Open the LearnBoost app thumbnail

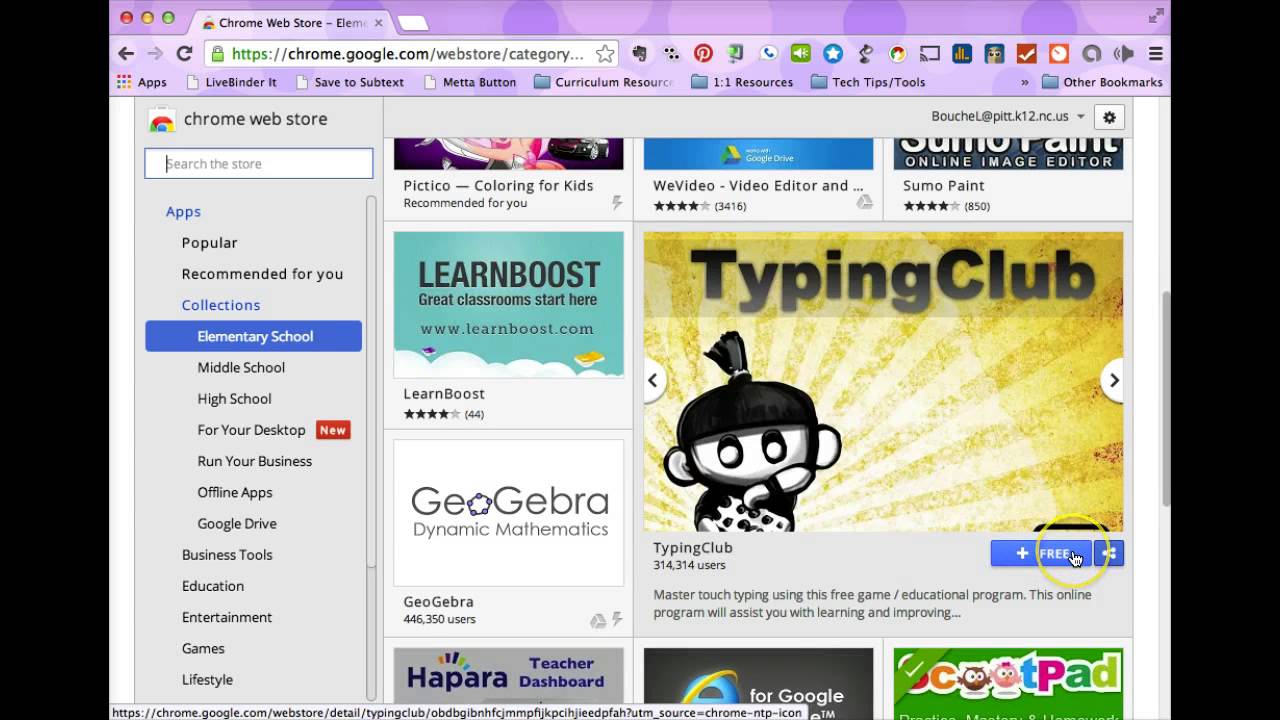508,305
